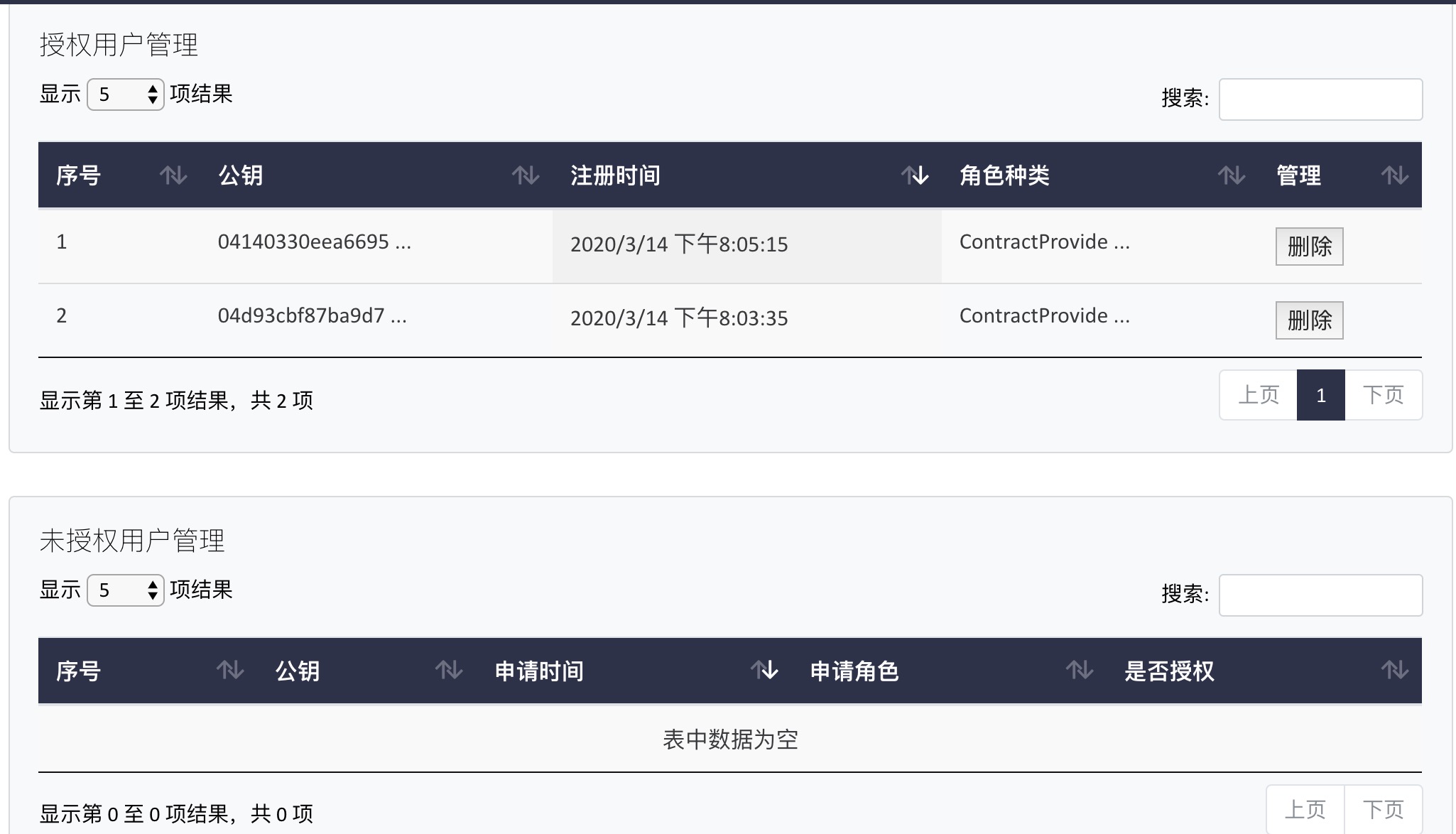The height and width of the screenshot is (834, 1456).
Task: Focus authorized users 搜索 field
Action: 1320,99
